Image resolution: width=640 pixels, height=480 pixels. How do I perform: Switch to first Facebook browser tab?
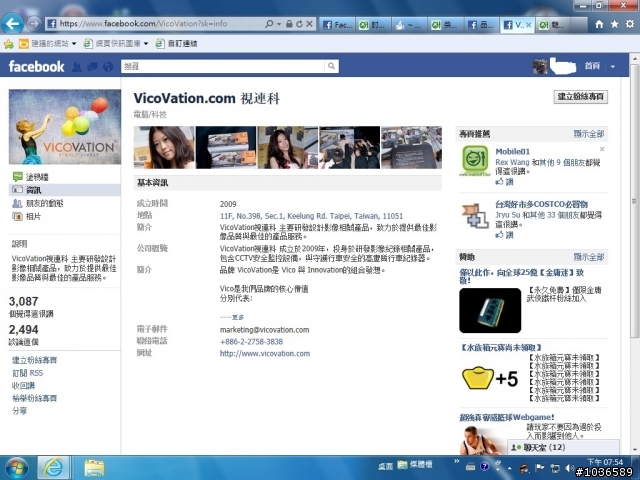coord(337,25)
